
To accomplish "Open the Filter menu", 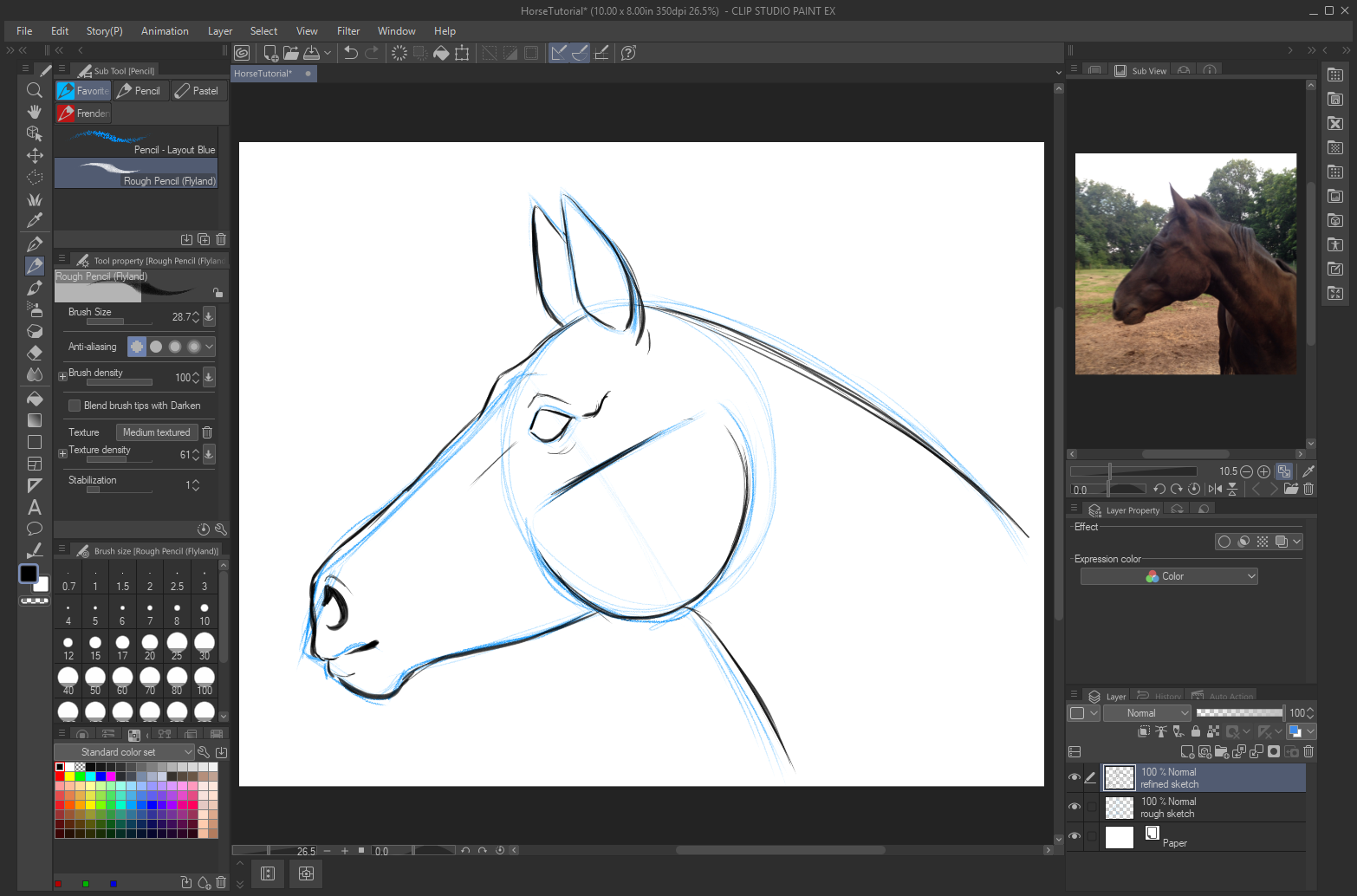I will (x=348, y=31).
